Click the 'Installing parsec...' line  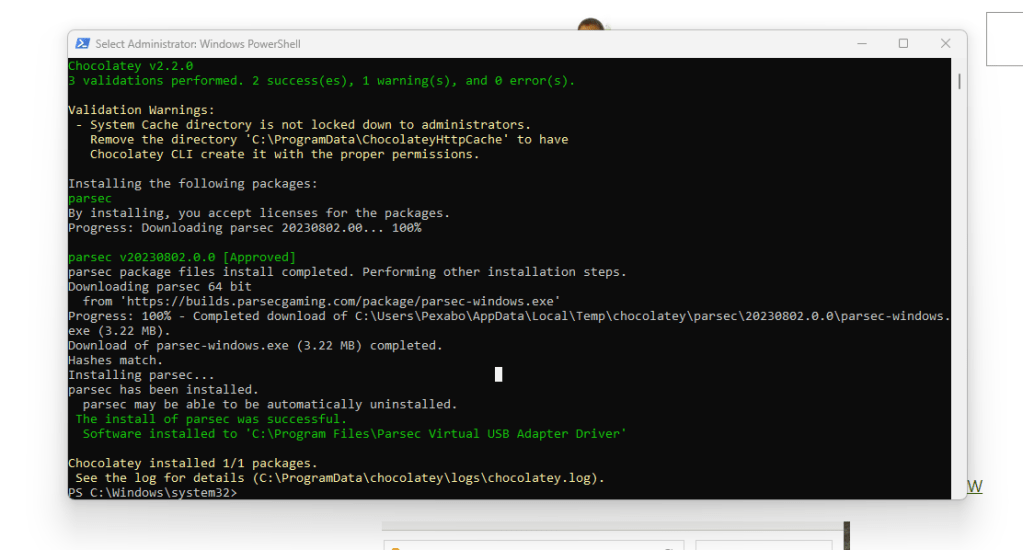pyautogui.click(x=142, y=375)
